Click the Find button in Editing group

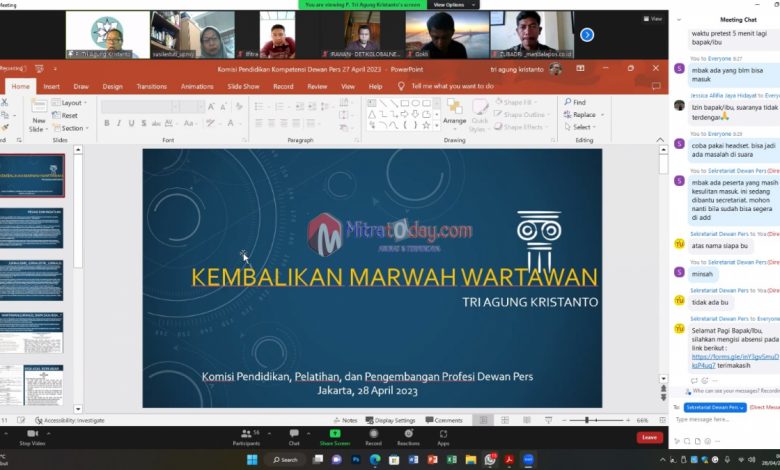pos(575,102)
